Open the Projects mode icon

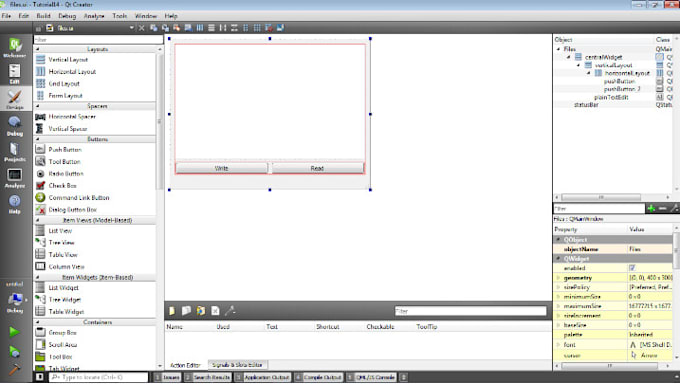click(15, 152)
